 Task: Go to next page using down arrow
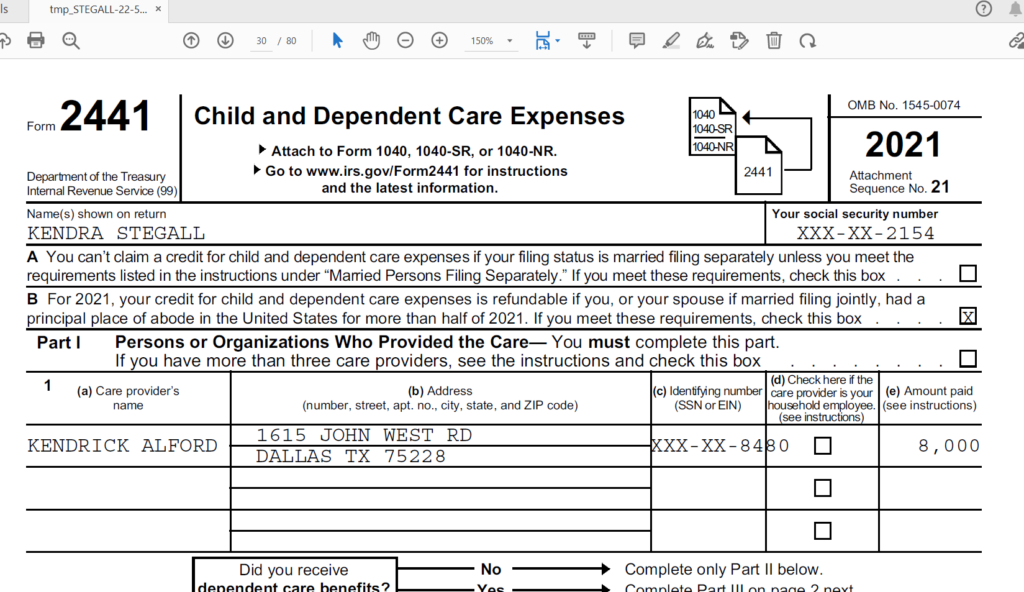pyautogui.click(x=225, y=41)
